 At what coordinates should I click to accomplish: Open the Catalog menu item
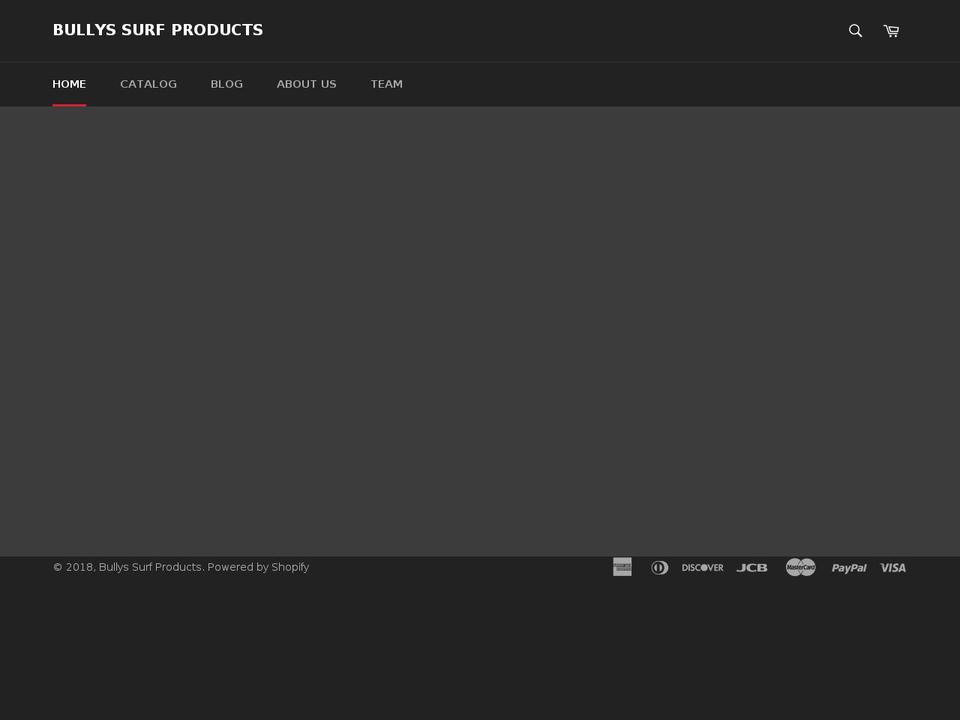[x=148, y=84]
